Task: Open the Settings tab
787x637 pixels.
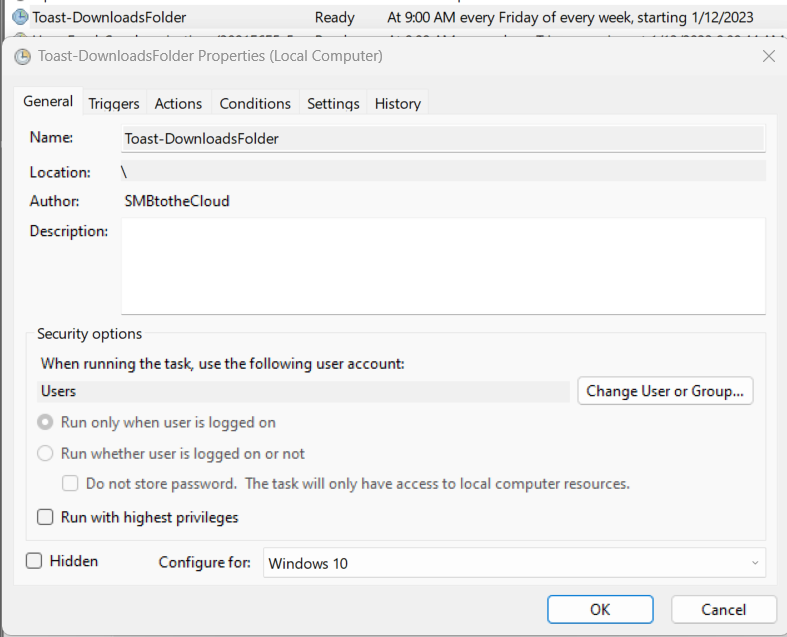Action: tap(333, 104)
